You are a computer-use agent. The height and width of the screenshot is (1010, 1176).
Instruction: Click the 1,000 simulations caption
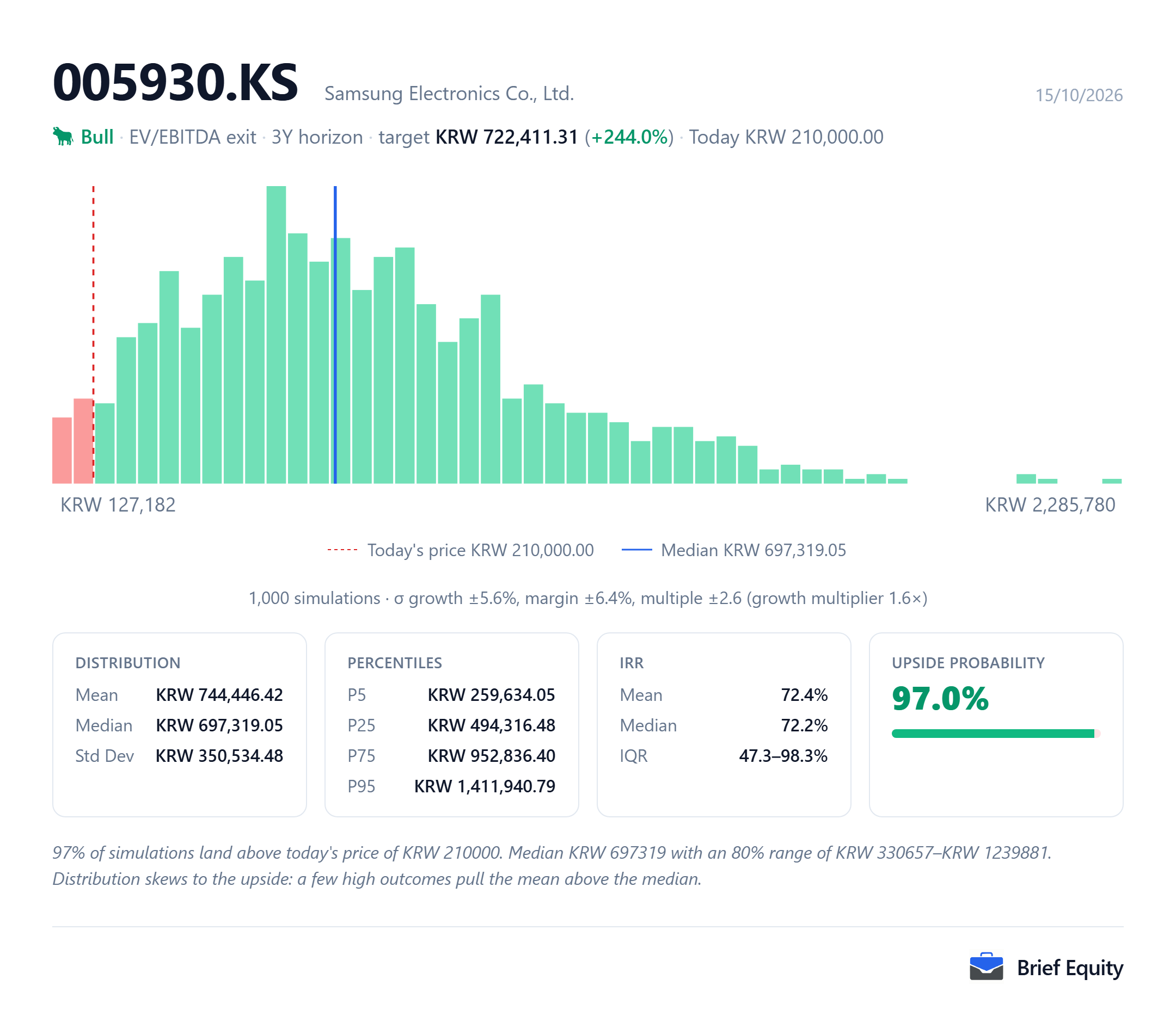[x=588, y=598]
